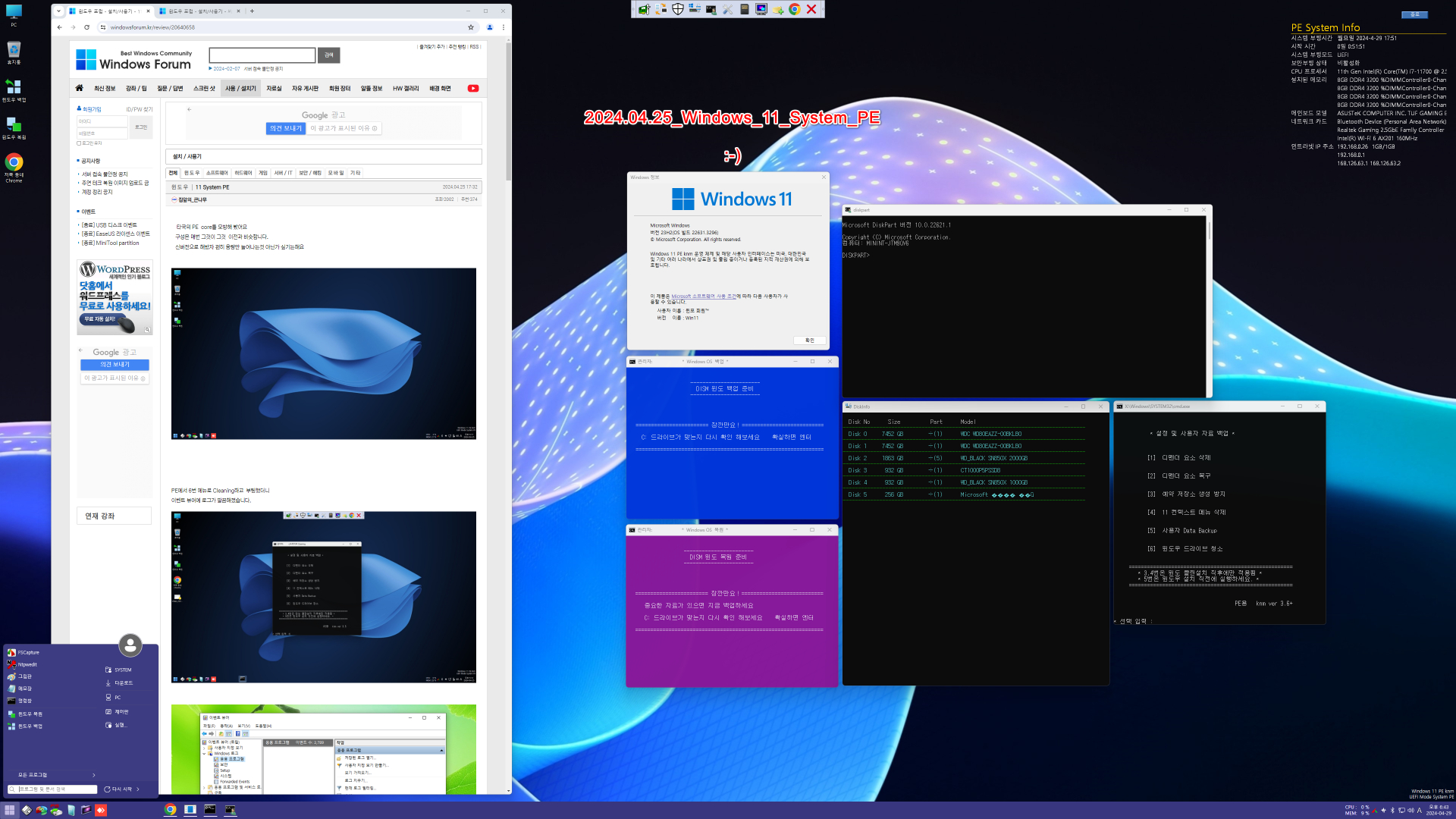The width and height of the screenshot is (1456, 819).
Task: Click the Windows start button on taskbar
Action: (x=10, y=810)
